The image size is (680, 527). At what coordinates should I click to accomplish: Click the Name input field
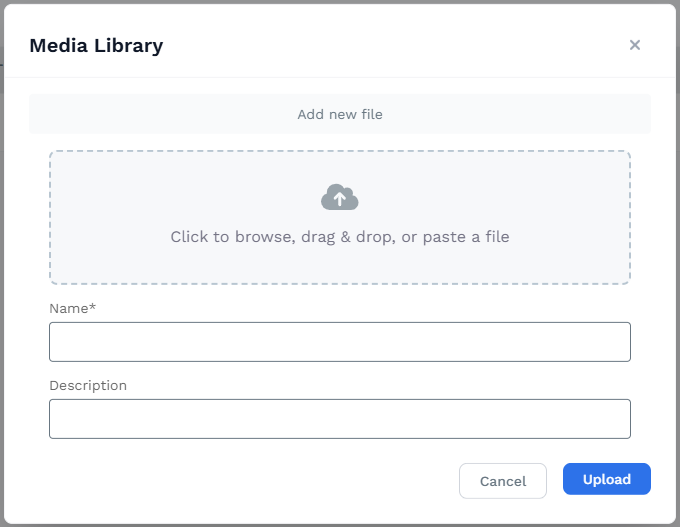[x=340, y=342]
